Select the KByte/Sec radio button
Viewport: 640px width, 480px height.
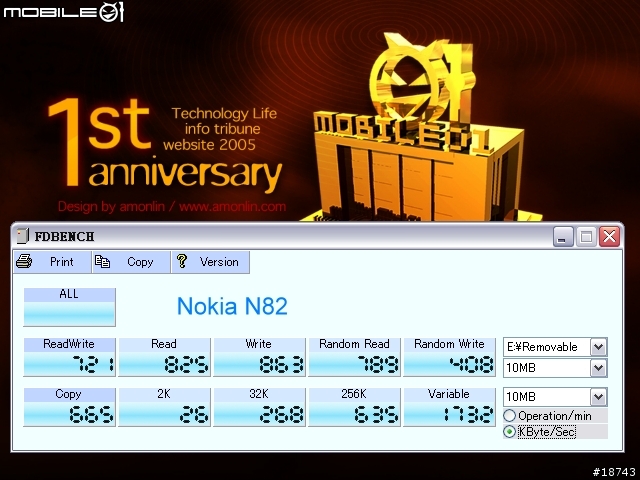(509, 431)
